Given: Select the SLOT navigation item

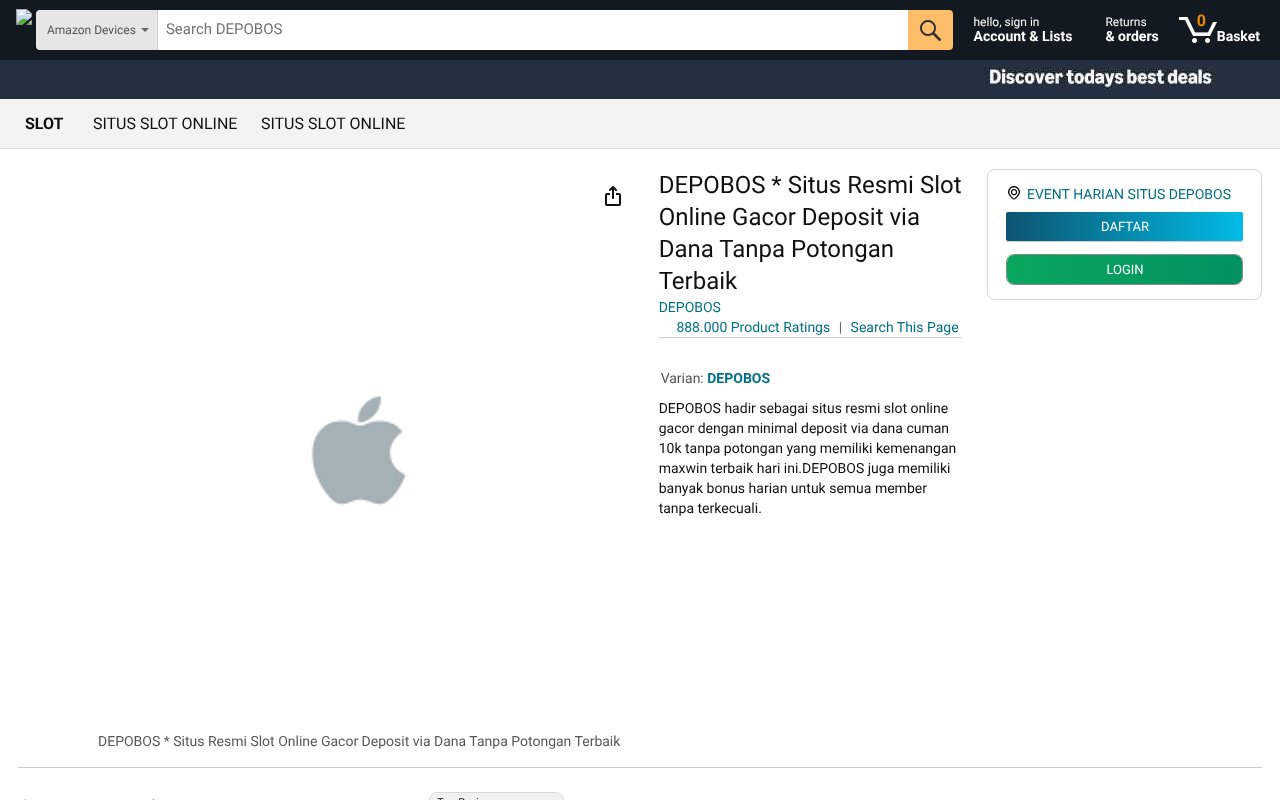Looking at the screenshot, I should pos(44,124).
